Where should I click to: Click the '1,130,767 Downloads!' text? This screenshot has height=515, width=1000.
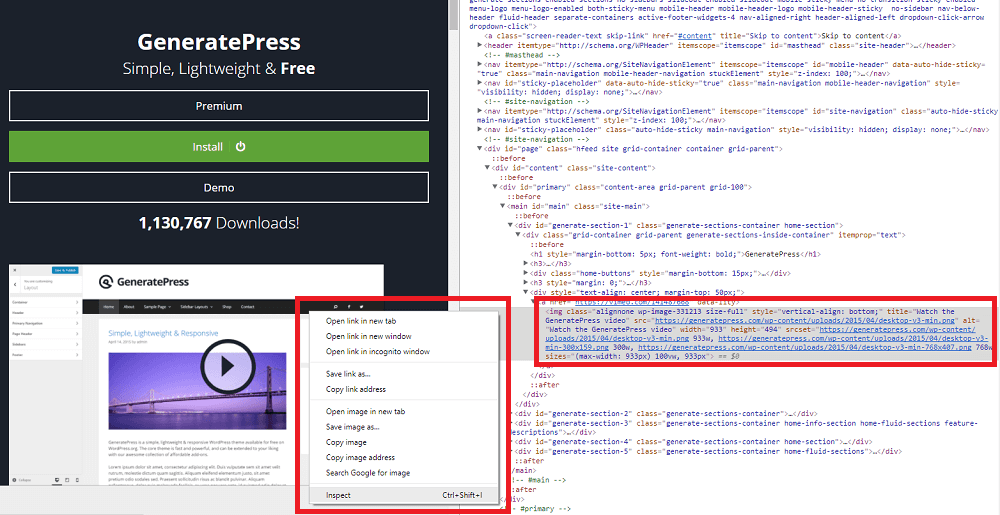coord(219,223)
